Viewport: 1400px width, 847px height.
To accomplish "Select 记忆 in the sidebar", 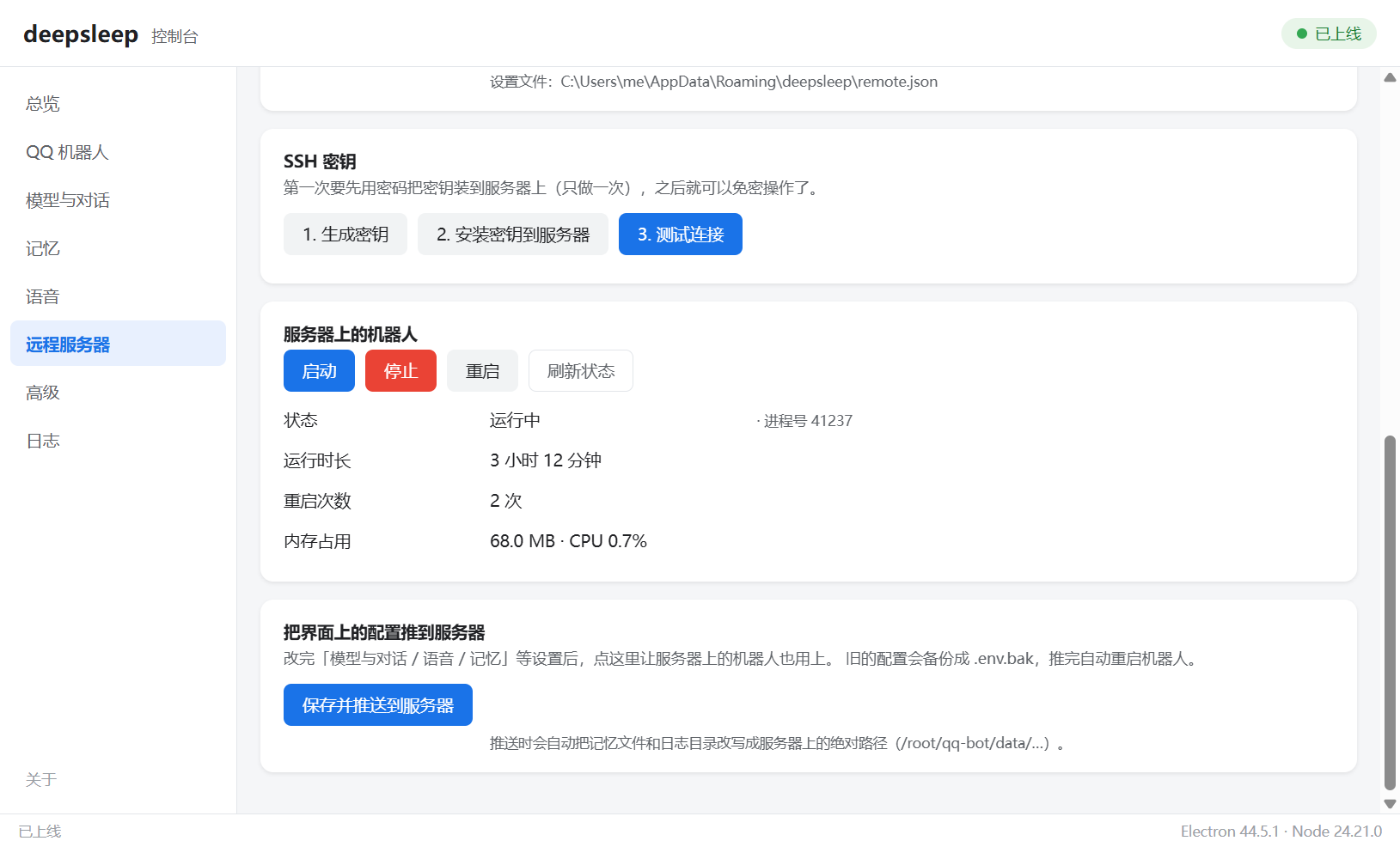I will pos(118,248).
